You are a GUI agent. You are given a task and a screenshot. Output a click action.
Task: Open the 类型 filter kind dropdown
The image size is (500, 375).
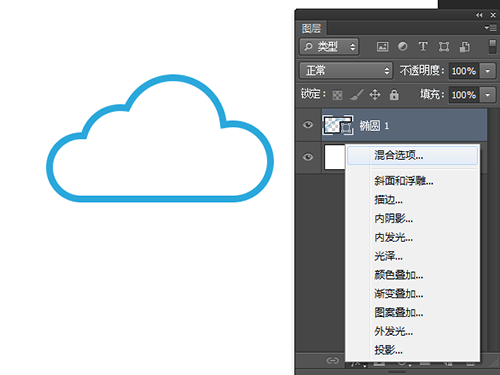[329, 47]
